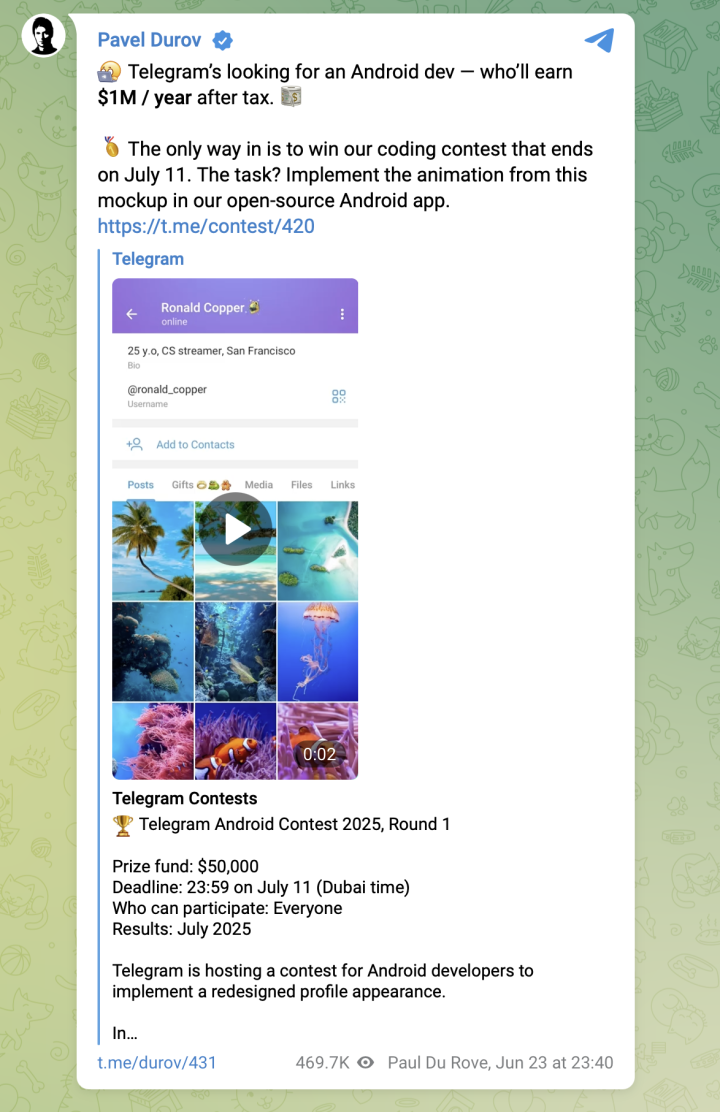Image resolution: width=720 pixels, height=1112 pixels.
Task: Click the Ronald Copper name in mockup
Action: (x=202, y=308)
